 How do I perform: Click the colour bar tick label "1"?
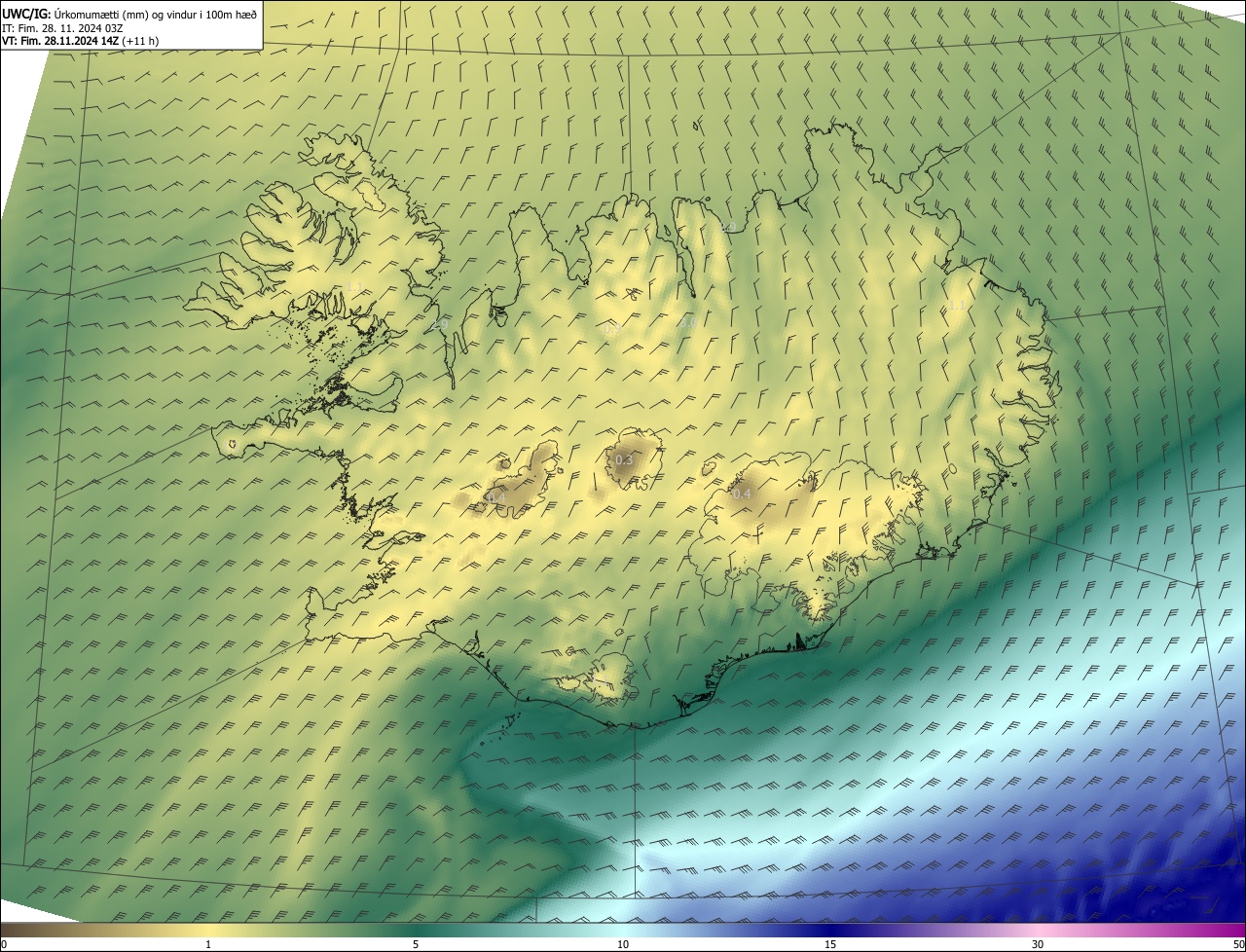click(208, 944)
